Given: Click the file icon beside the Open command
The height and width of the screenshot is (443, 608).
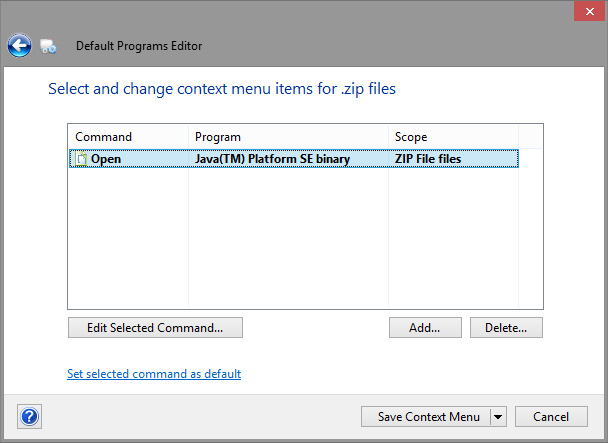Looking at the screenshot, I should 81,158.
